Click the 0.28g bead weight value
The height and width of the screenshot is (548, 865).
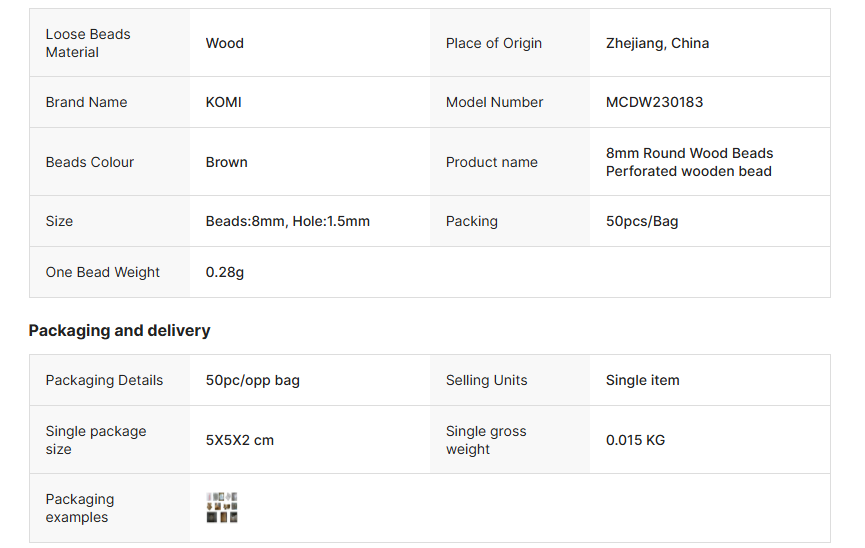224,272
